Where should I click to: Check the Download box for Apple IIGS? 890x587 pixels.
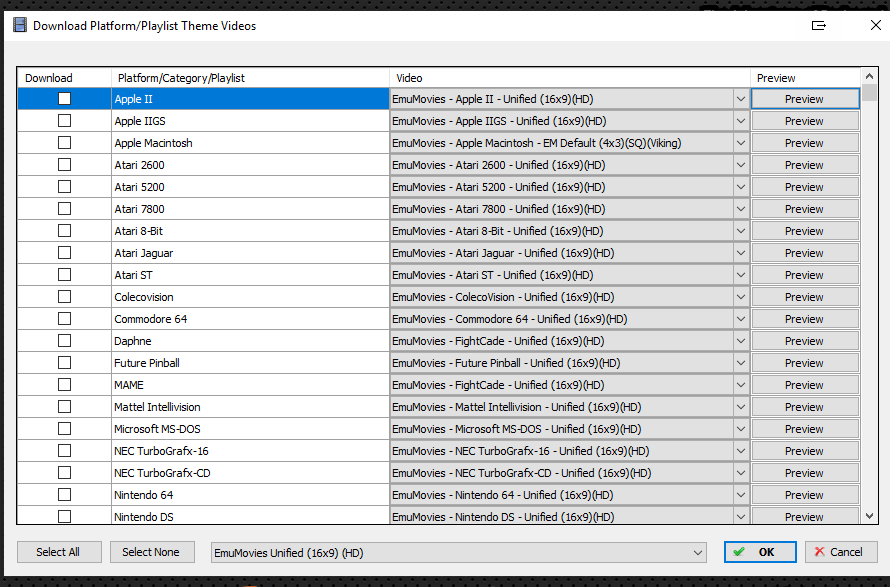click(x=65, y=121)
